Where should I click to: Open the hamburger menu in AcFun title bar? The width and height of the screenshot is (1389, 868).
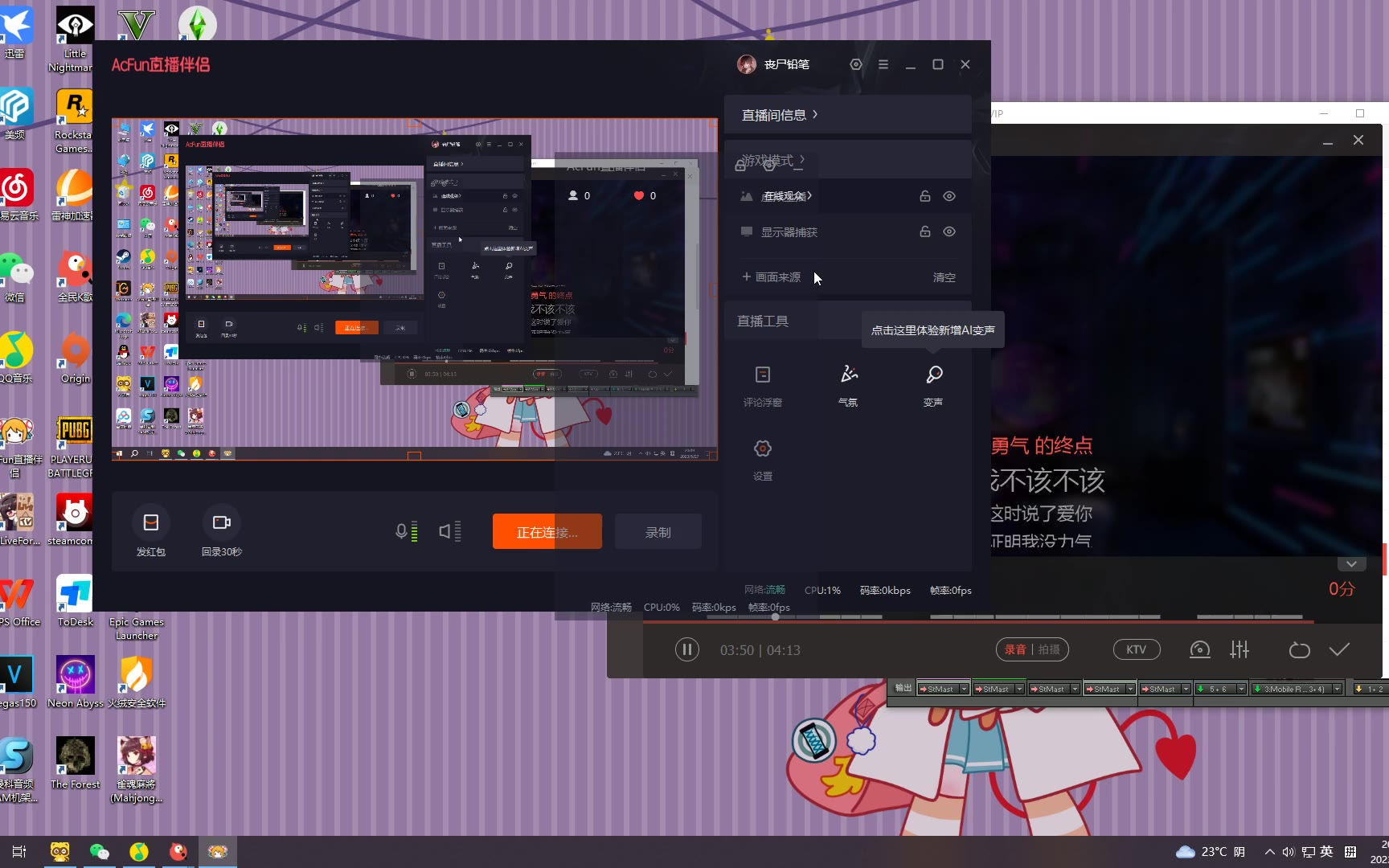click(x=883, y=64)
